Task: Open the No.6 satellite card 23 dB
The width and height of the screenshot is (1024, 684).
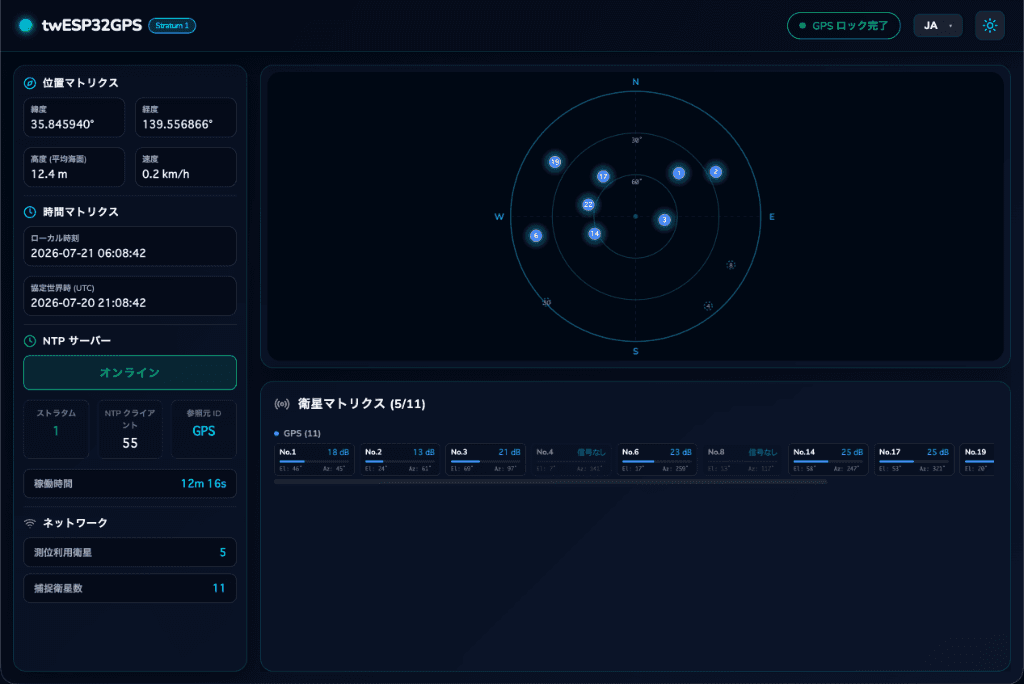Action: 656,460
